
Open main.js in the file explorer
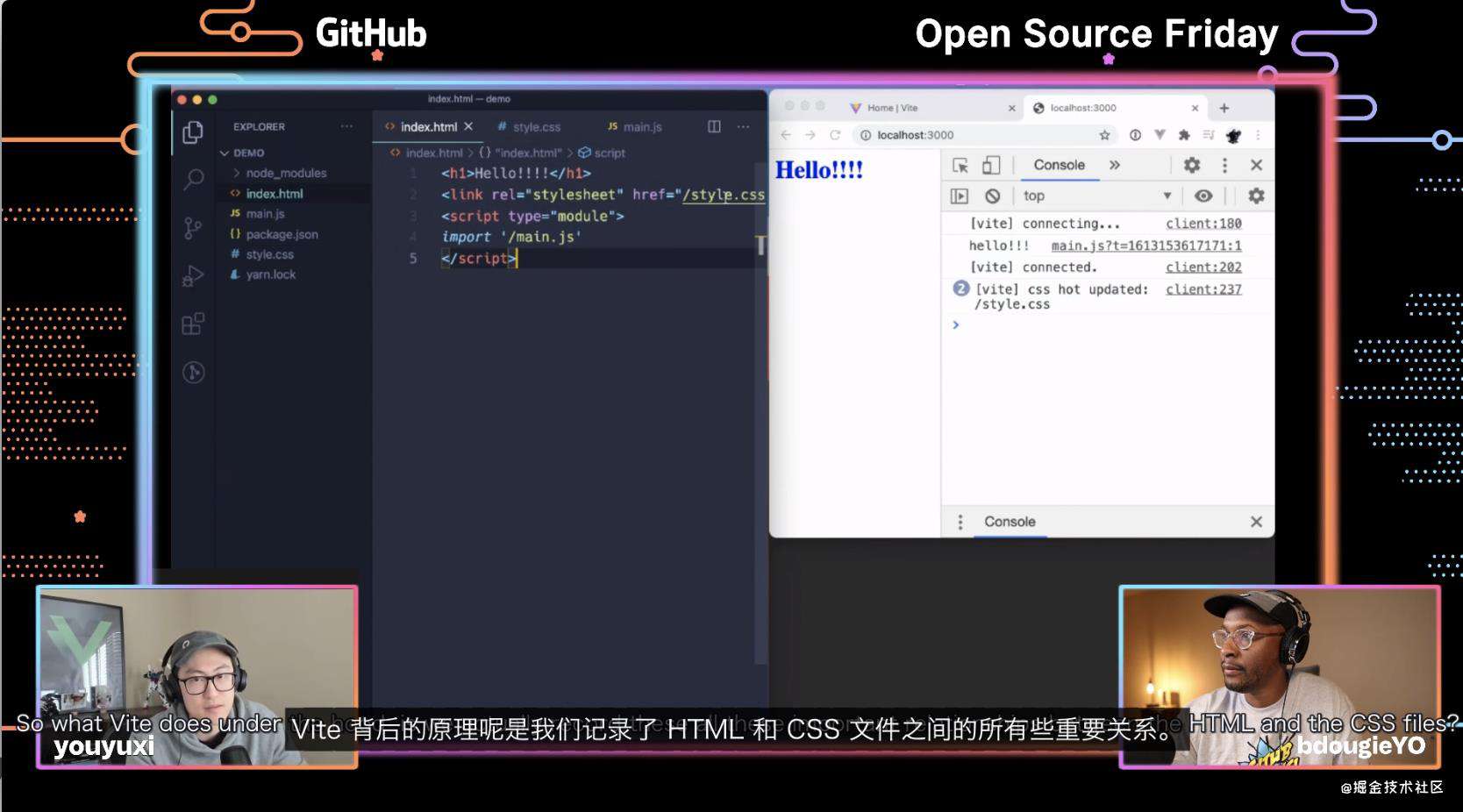click(x=265, y=214)
